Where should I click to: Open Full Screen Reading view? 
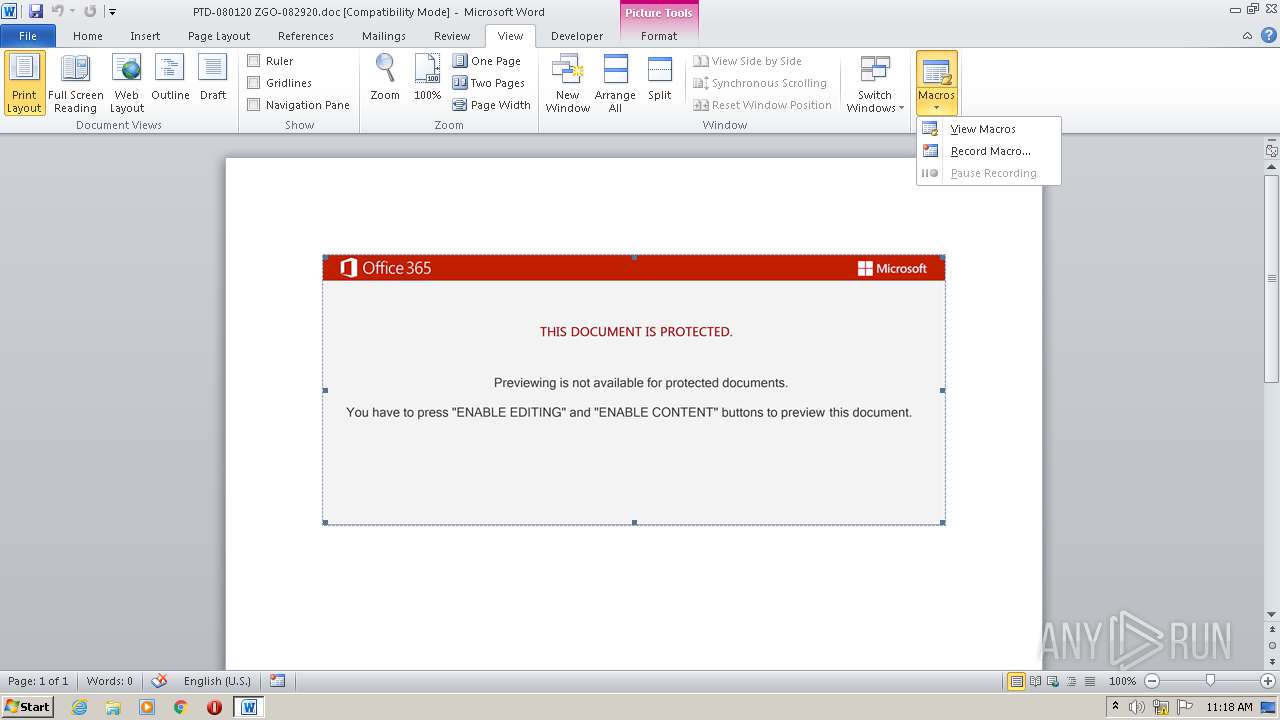pyautogui.click(x=75, y=83)
